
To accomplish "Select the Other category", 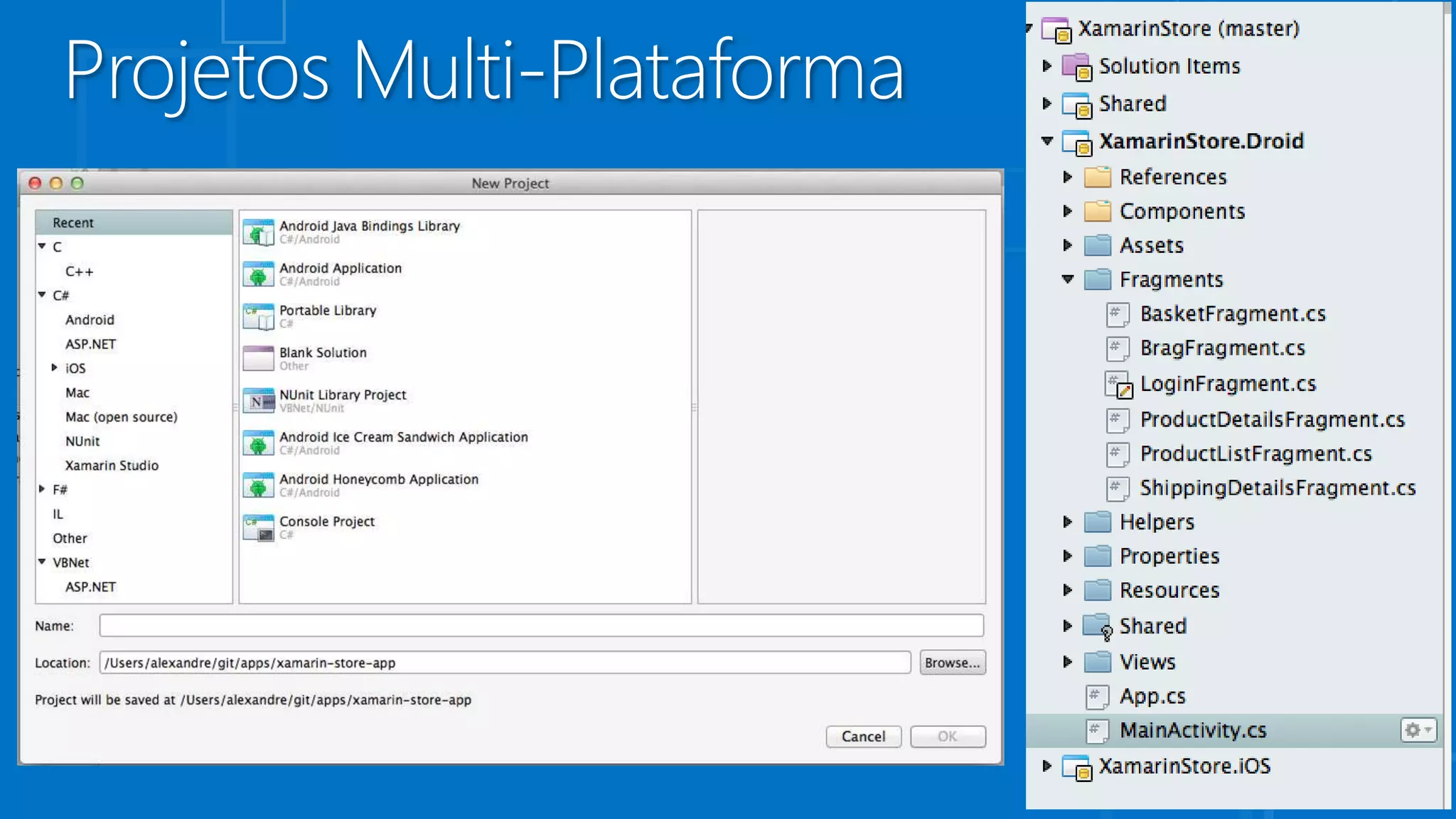I will coord(70,539).
